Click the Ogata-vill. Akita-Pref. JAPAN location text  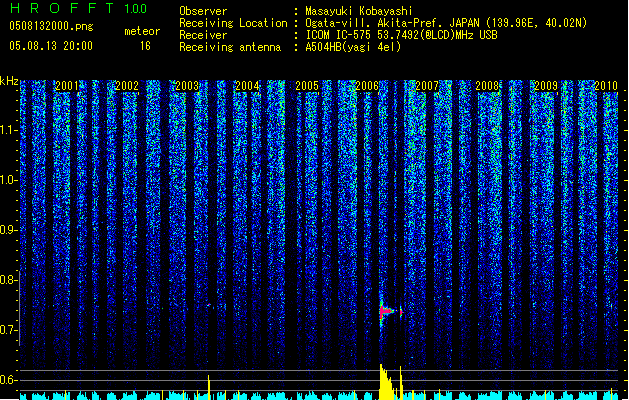click(446, 23)
